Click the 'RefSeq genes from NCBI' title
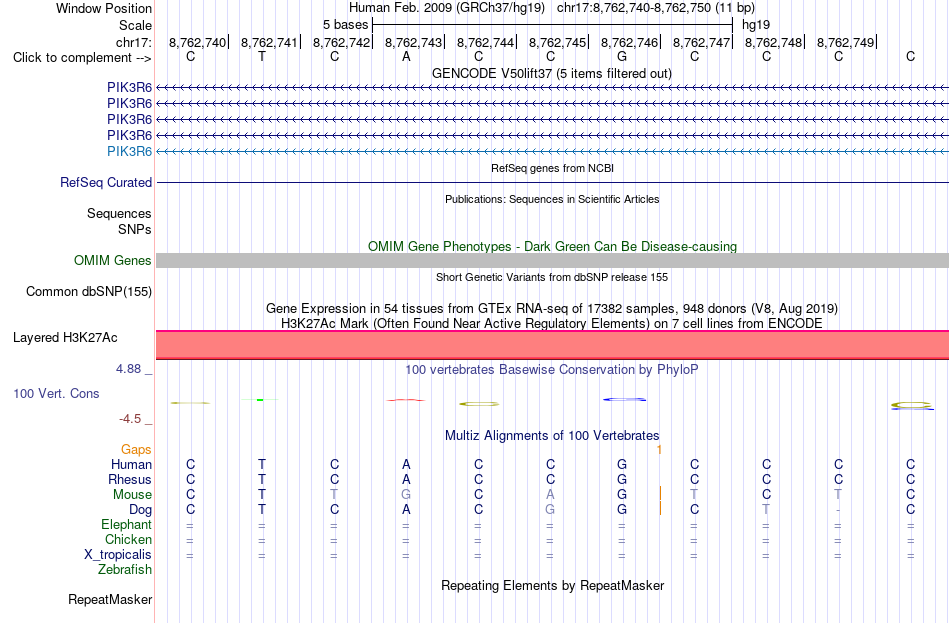The height and width of the screenshot is (623, 950). [x=552, y=168]
